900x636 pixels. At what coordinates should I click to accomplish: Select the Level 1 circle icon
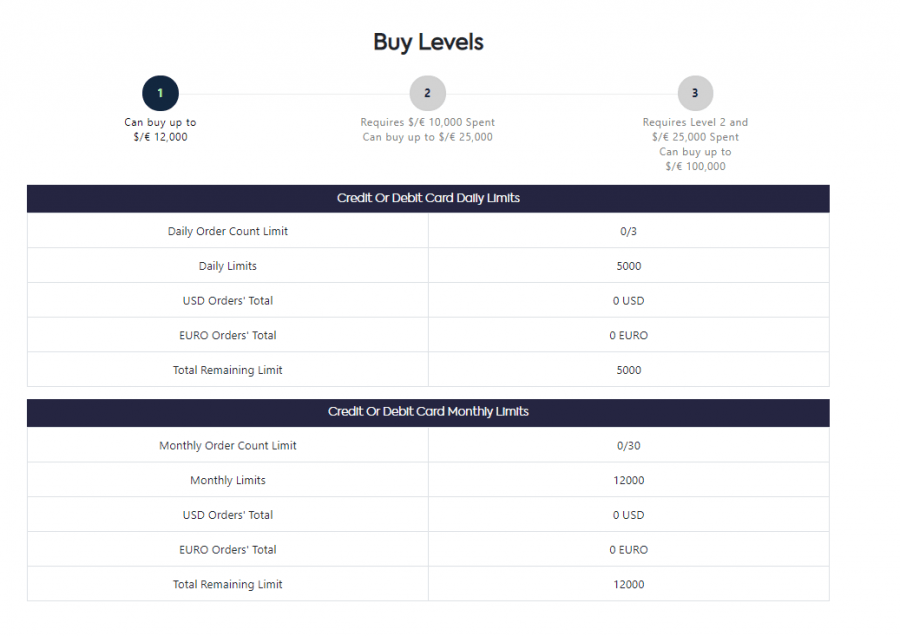coord(160,92)
